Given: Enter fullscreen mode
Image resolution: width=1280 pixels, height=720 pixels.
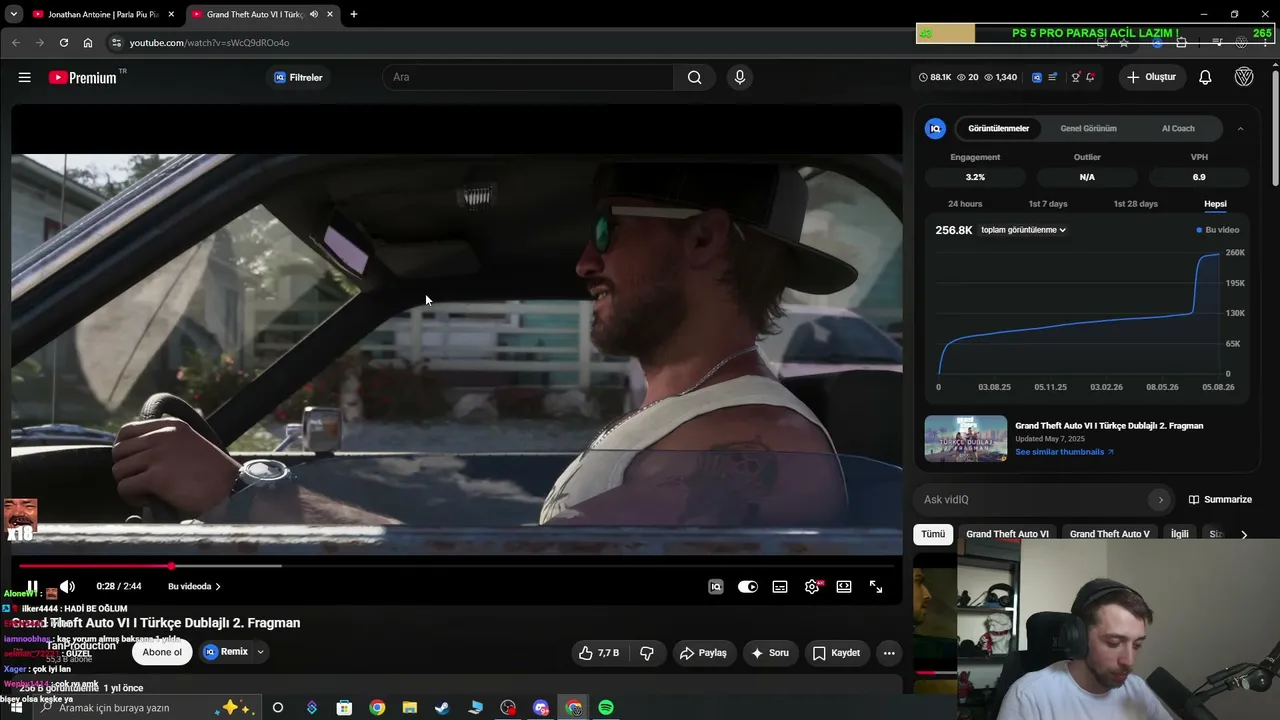Looking at the screenshot, I should 876,587.
